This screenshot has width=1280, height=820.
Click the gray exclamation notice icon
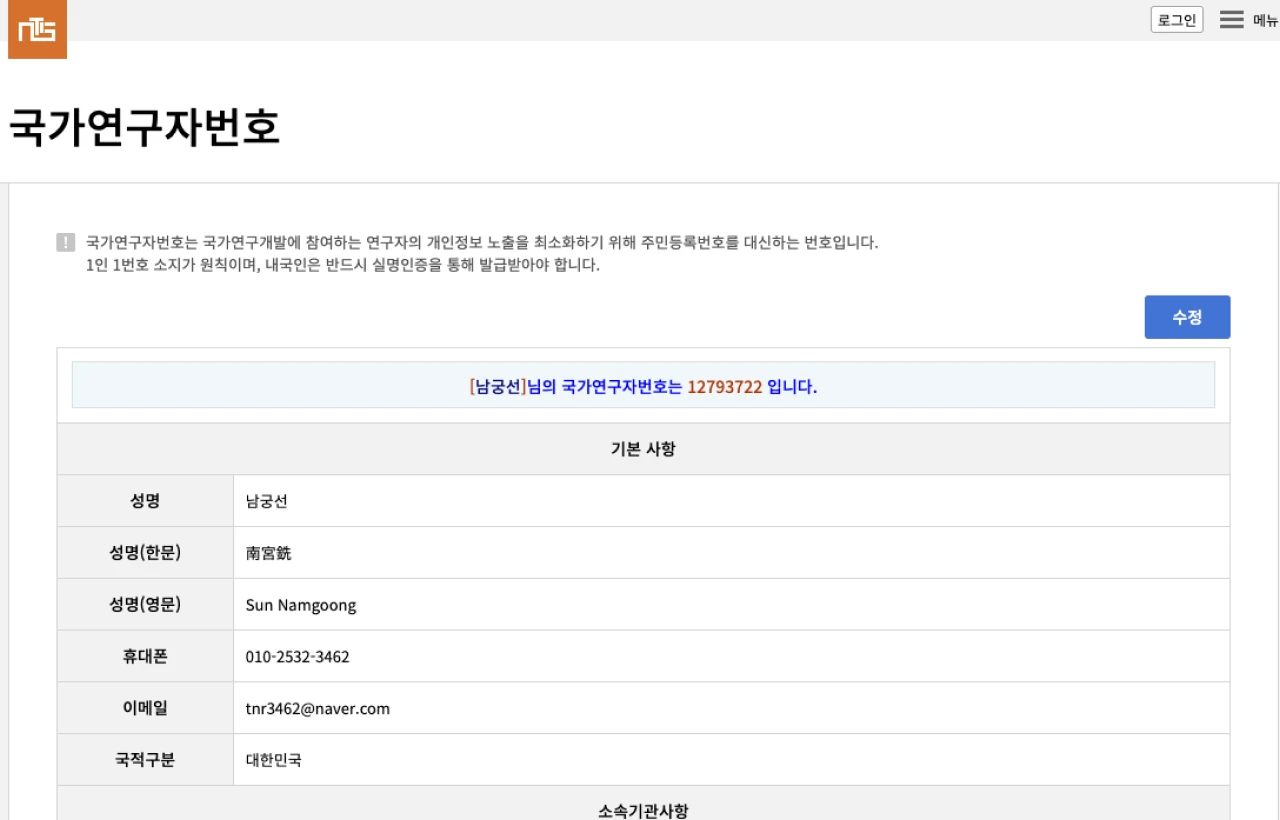click(x=66, y=242)
